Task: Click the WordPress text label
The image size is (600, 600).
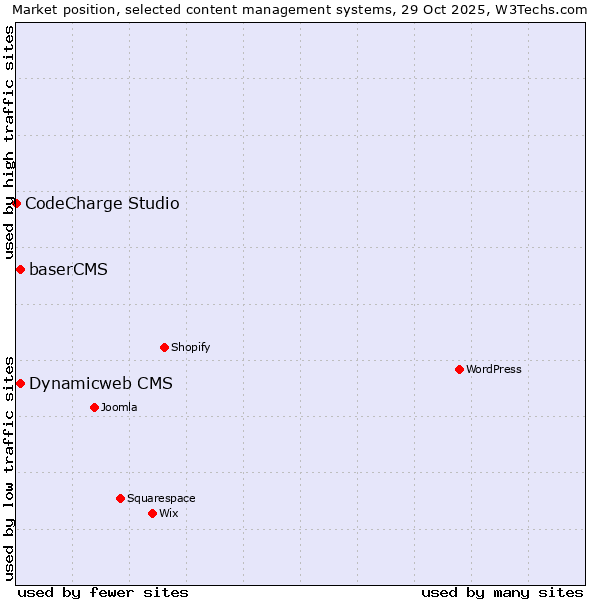Action: pos(493,370)
